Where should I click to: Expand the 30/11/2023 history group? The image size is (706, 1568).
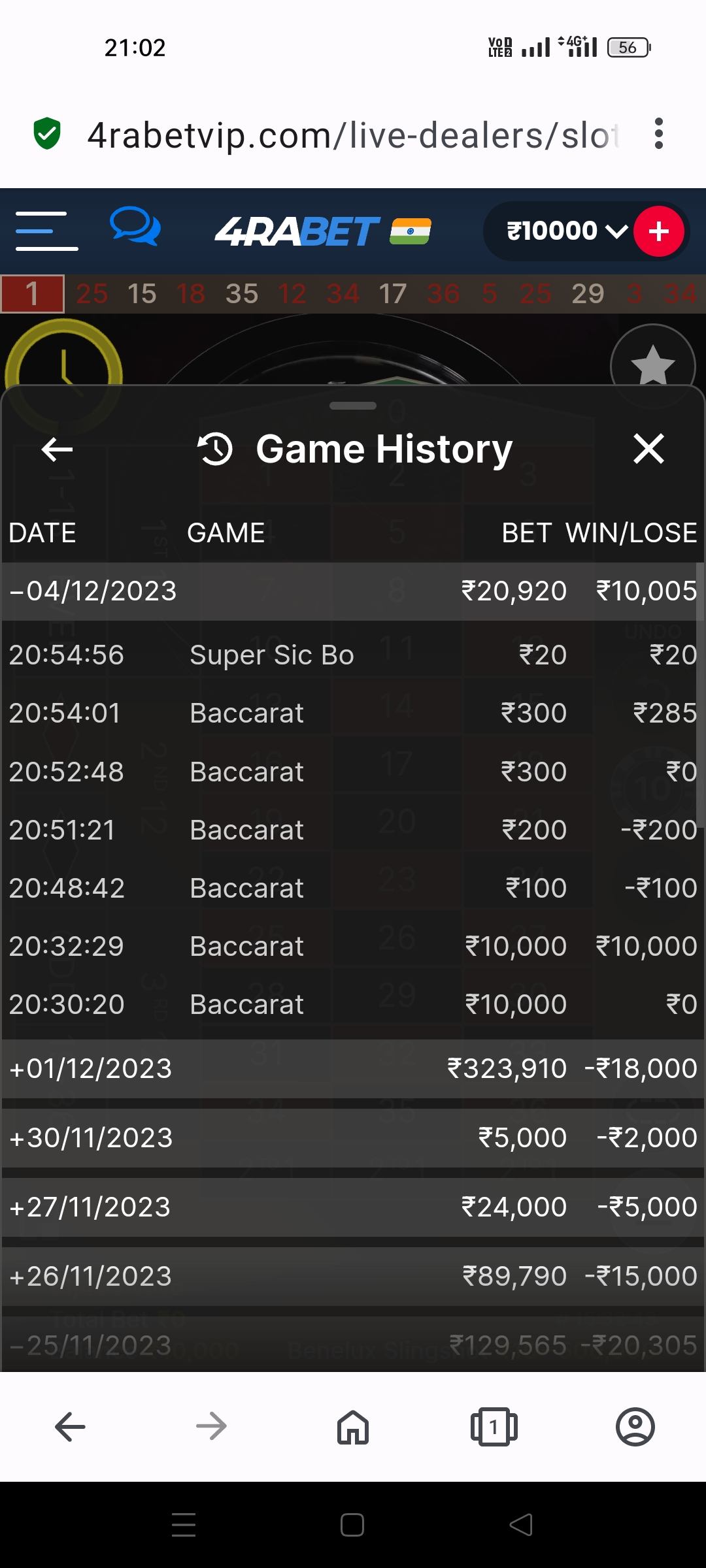pyautogui.click(x=91, y=1138)
